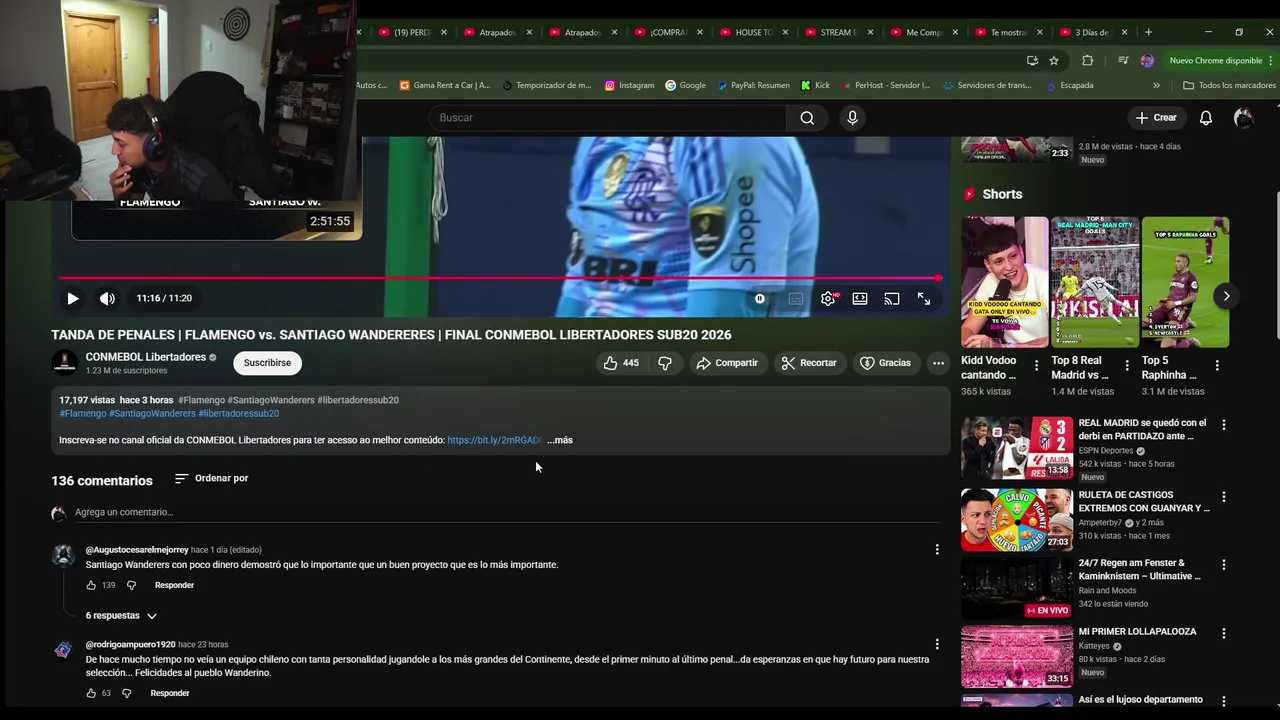The width and height of the screenshot is (1280, 720).
Task: Dislike the comment by @rodrigoampuero1920
Action: [126, 693]
